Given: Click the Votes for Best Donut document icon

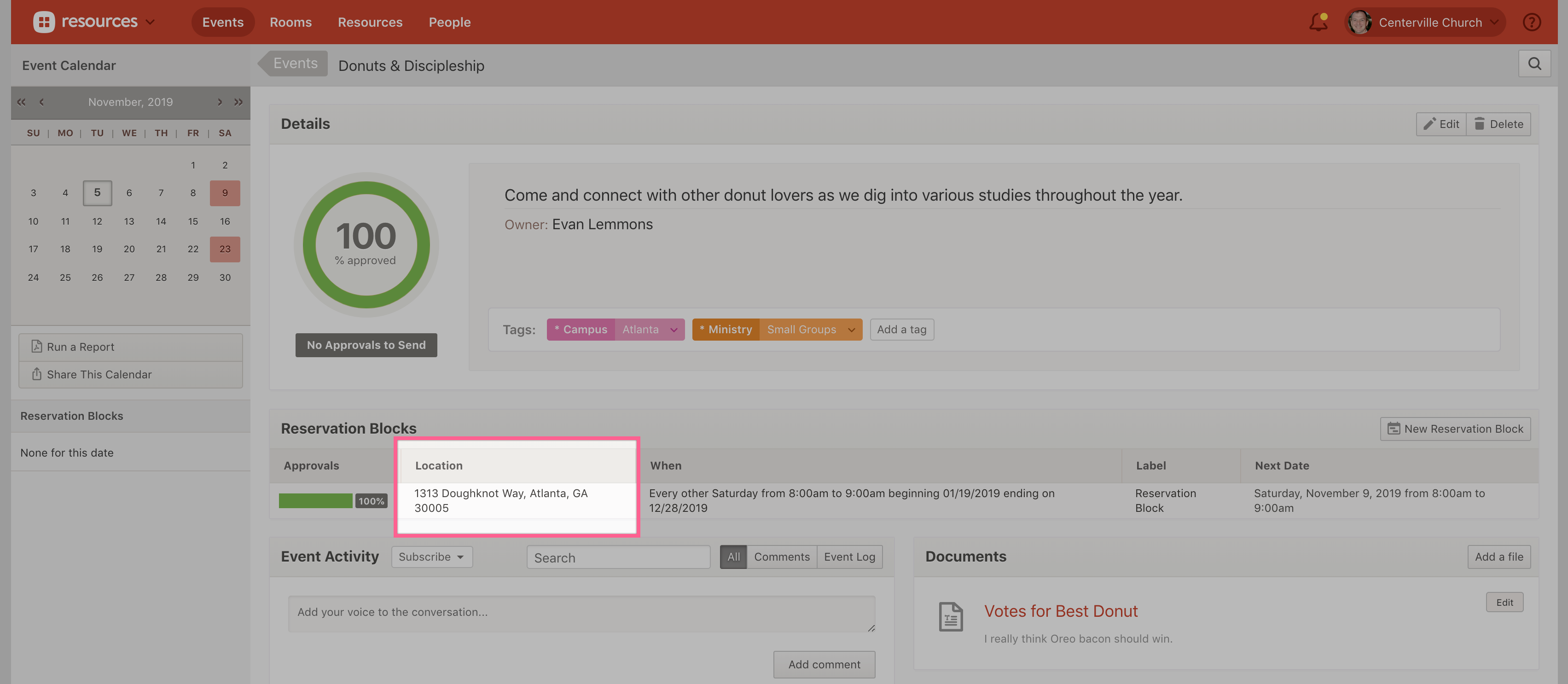Looking at the screenshot, I should click(950, 616).
